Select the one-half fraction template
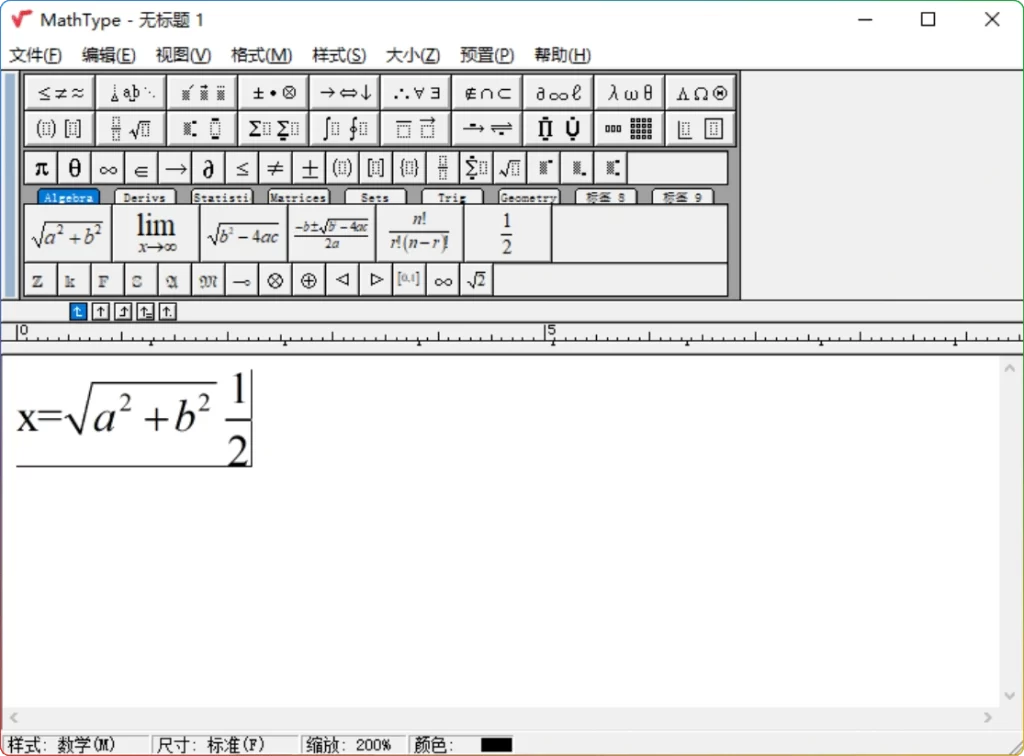Image resolution: width=1024 pixels, height=756 pixels. coord(507,232)
